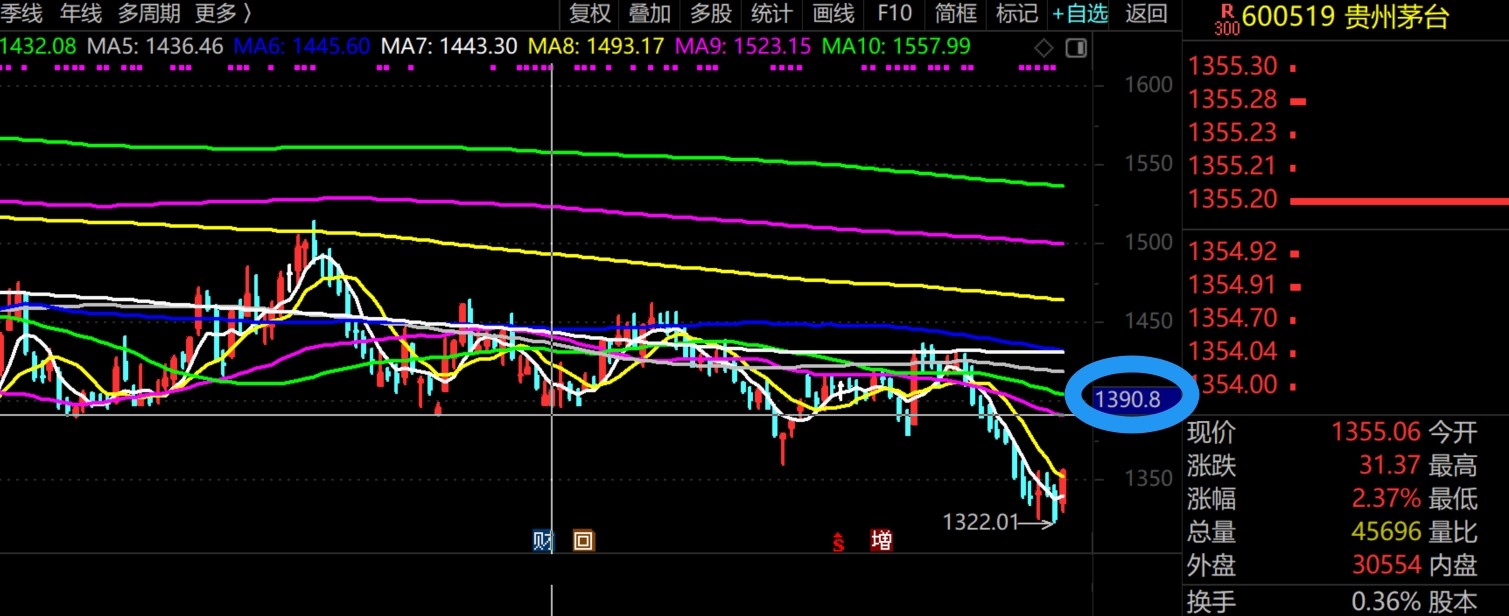
Task: Open the 画线 drawing tools
Action: click(833, 14)
